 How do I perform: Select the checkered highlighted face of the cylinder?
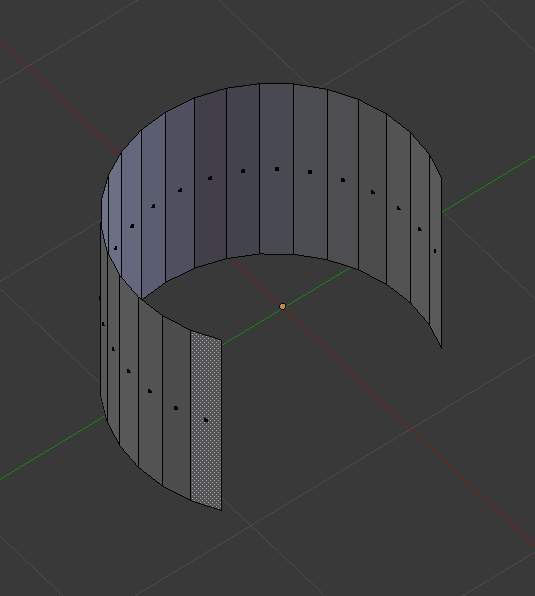(x=206, y=420)
